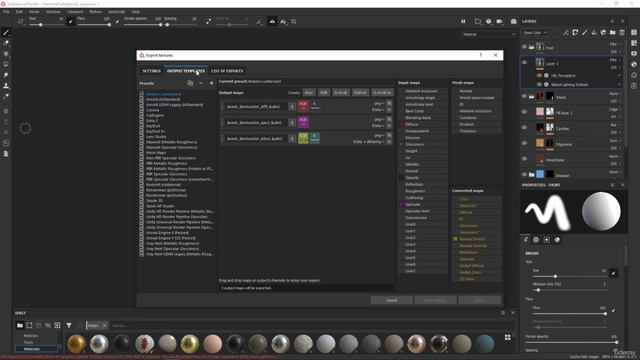Hide the Edgewear layer
The width and height of the screenshot is (640, 360).
point(524,143)
